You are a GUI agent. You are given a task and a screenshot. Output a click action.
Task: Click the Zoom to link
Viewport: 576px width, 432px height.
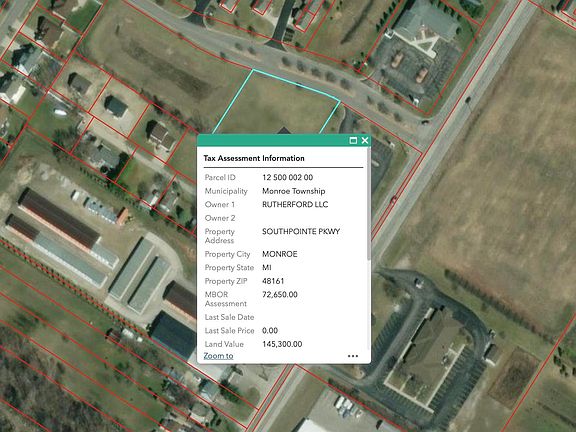(218, 356)
